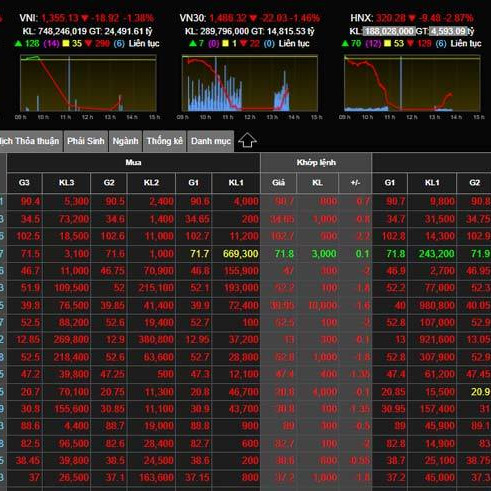Click the KL3 column header

(x=67, y=183)
